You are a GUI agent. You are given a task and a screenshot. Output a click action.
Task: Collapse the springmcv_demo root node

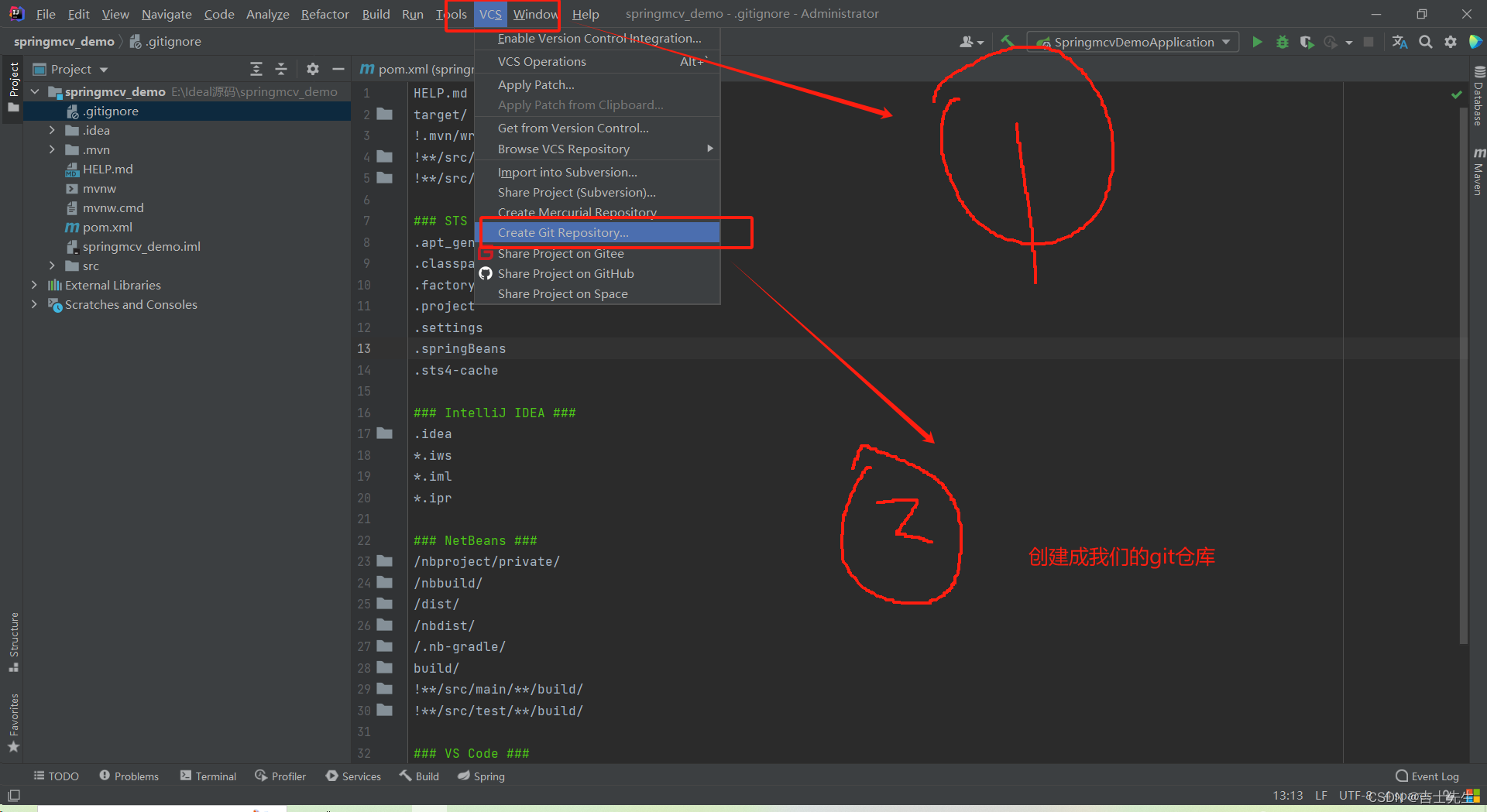pos(34,91)
